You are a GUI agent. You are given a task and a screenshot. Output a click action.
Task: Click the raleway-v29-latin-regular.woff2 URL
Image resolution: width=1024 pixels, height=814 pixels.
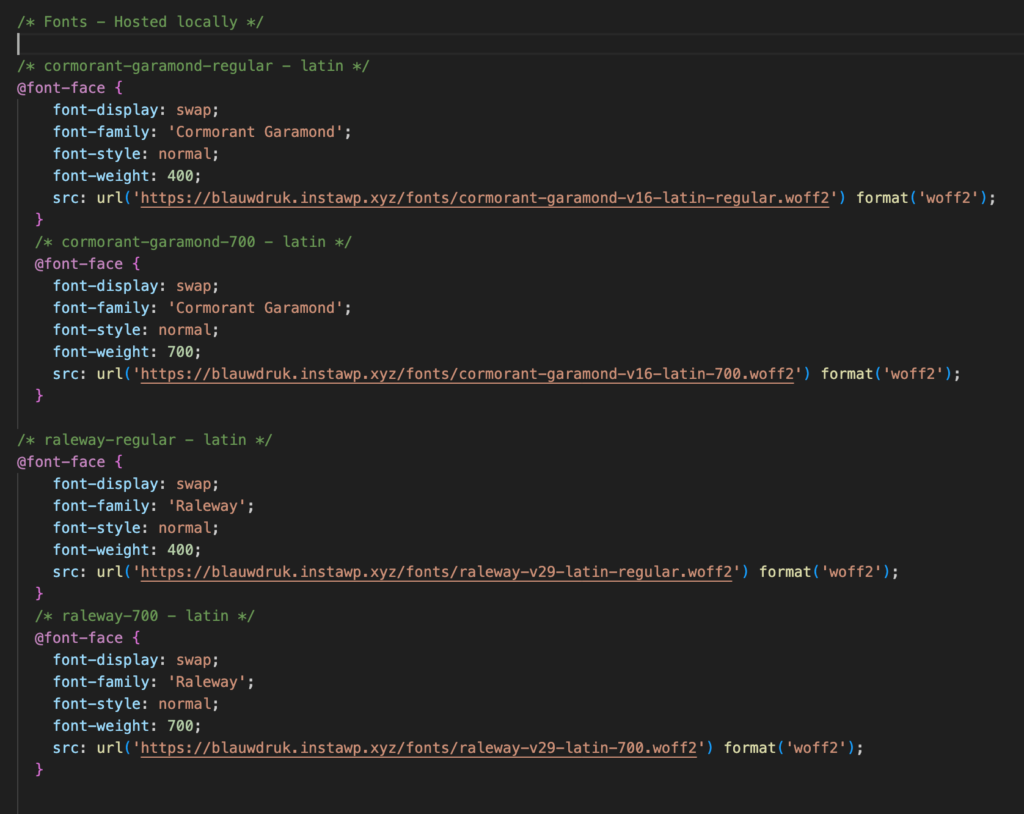point(438,572)
